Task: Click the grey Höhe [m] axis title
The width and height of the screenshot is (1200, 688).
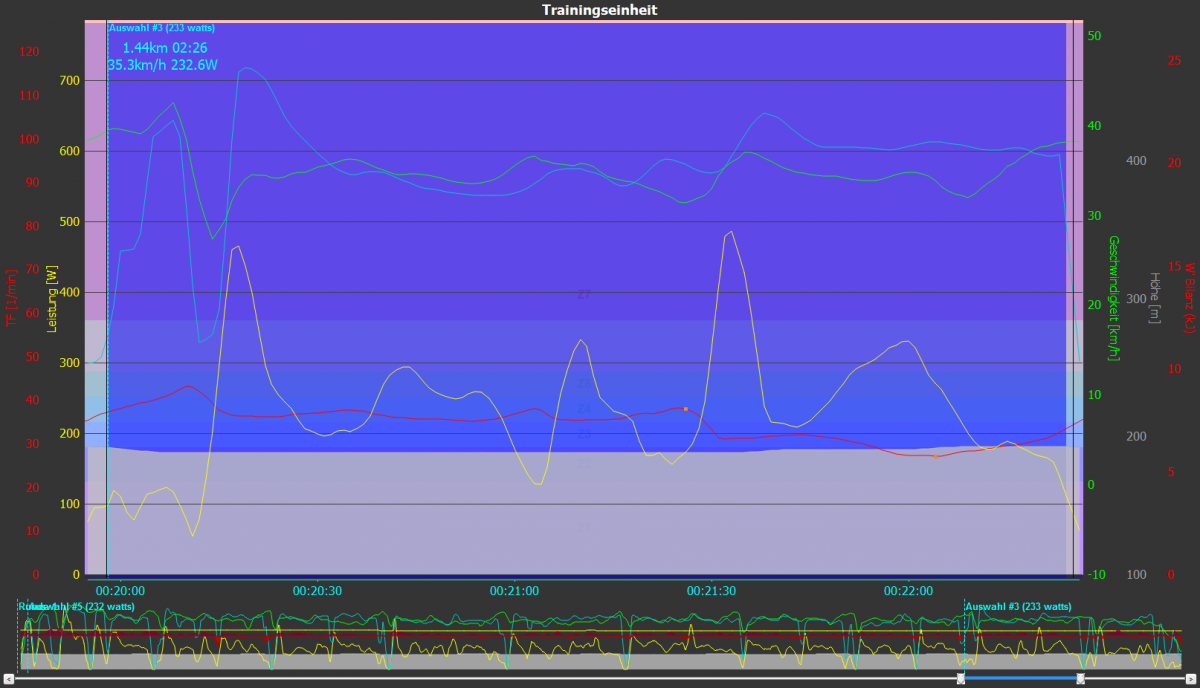Action: click(x=1156, y=299)
